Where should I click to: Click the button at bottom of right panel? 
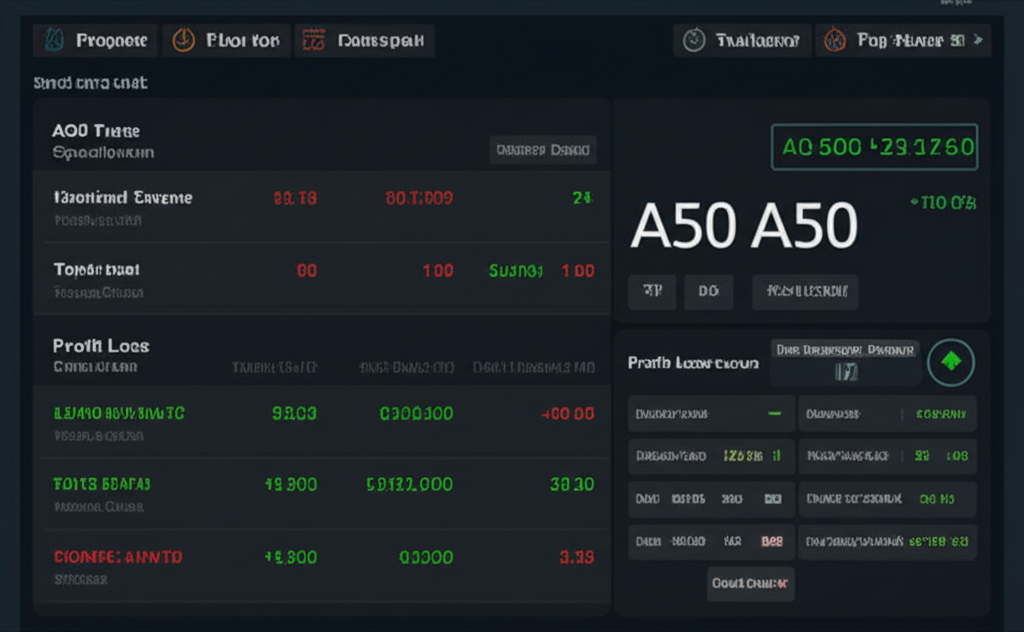point(750,583)
